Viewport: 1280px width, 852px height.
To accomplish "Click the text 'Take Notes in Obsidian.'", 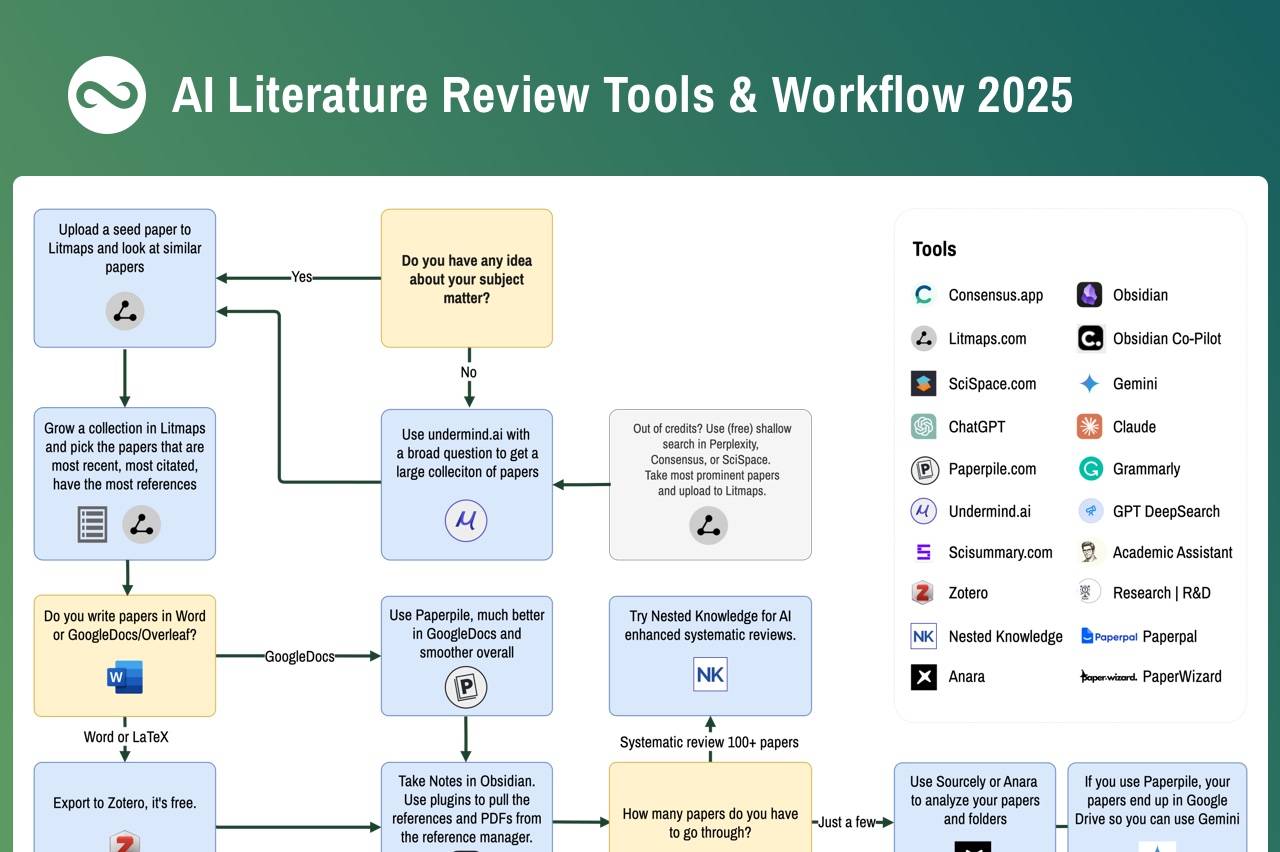I will coord(466,781).
